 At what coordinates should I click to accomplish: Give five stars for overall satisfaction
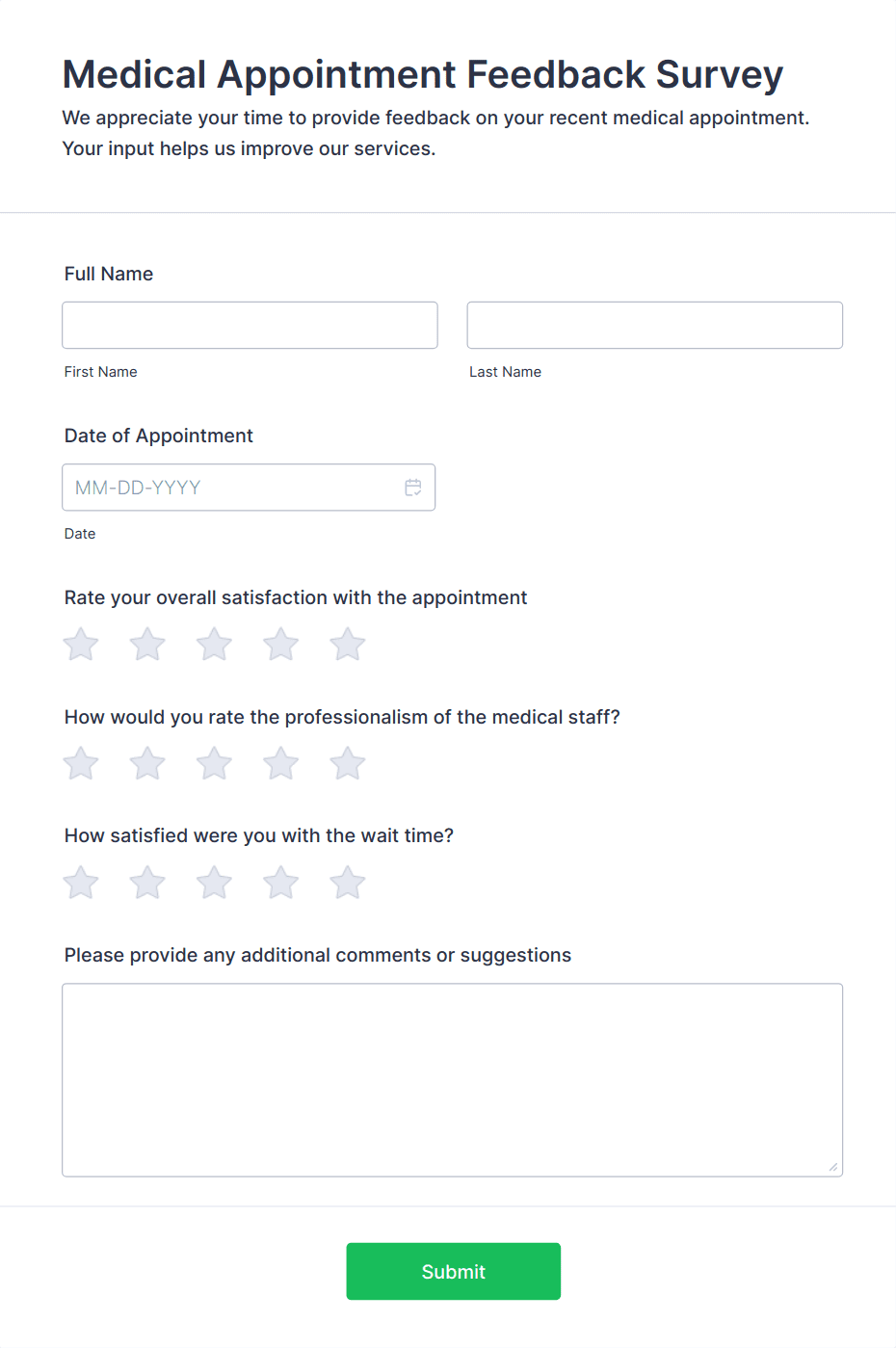click(x=347, y=644)
